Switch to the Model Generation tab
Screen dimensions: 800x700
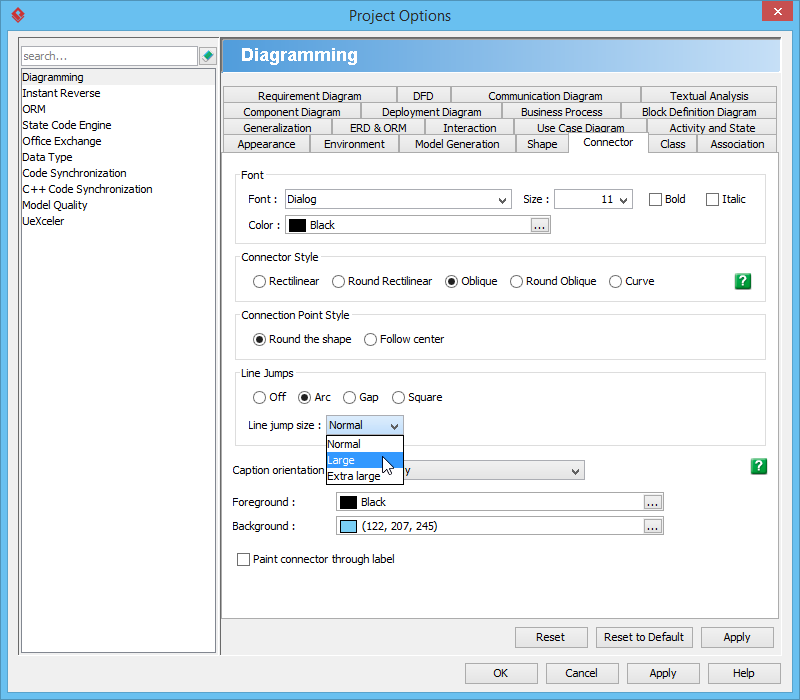click(x=457, y=144)
